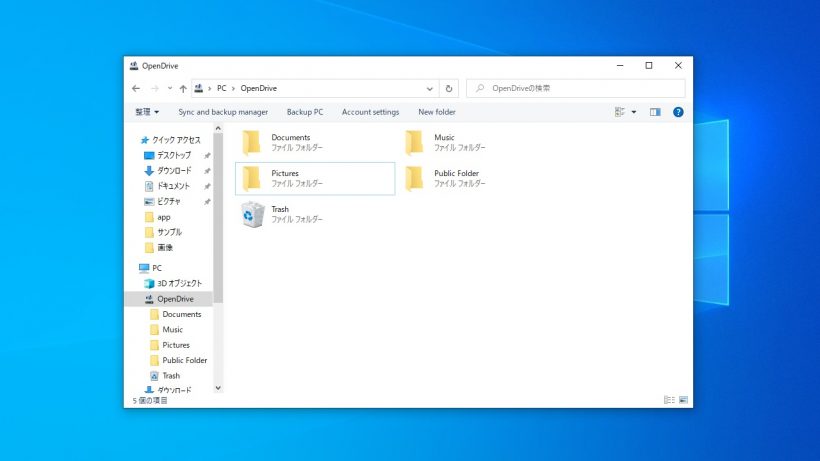Screen dimensions: 820x461
Task: Switch to details view in status bar
Action: click(669, 400)
